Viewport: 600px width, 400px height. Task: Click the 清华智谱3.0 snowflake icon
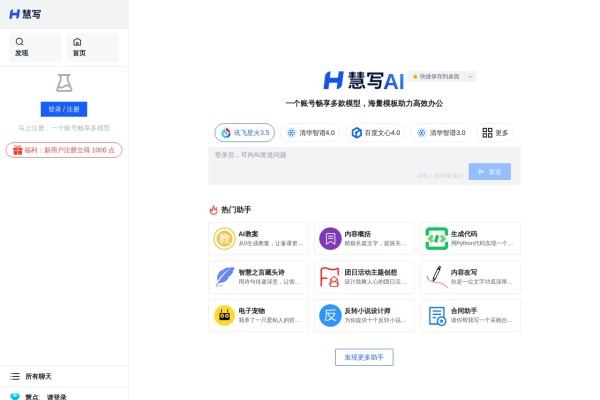[422, 132]
